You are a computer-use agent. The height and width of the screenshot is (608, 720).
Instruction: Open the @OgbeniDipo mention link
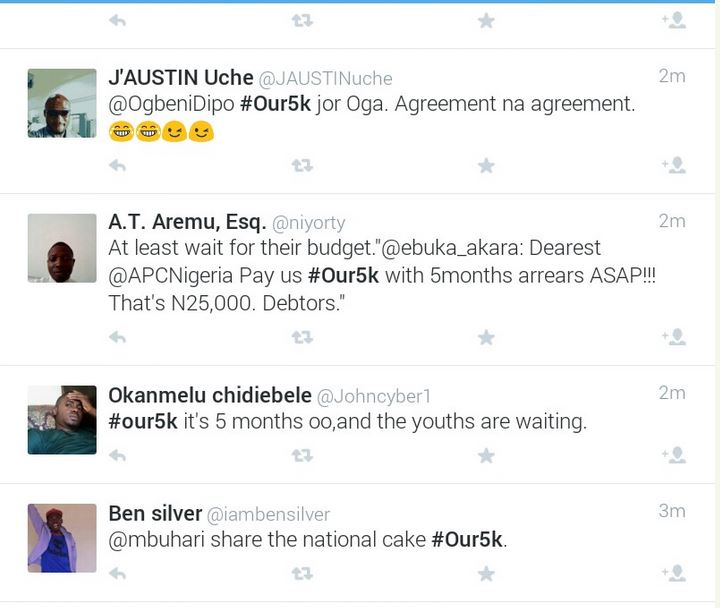171,105
